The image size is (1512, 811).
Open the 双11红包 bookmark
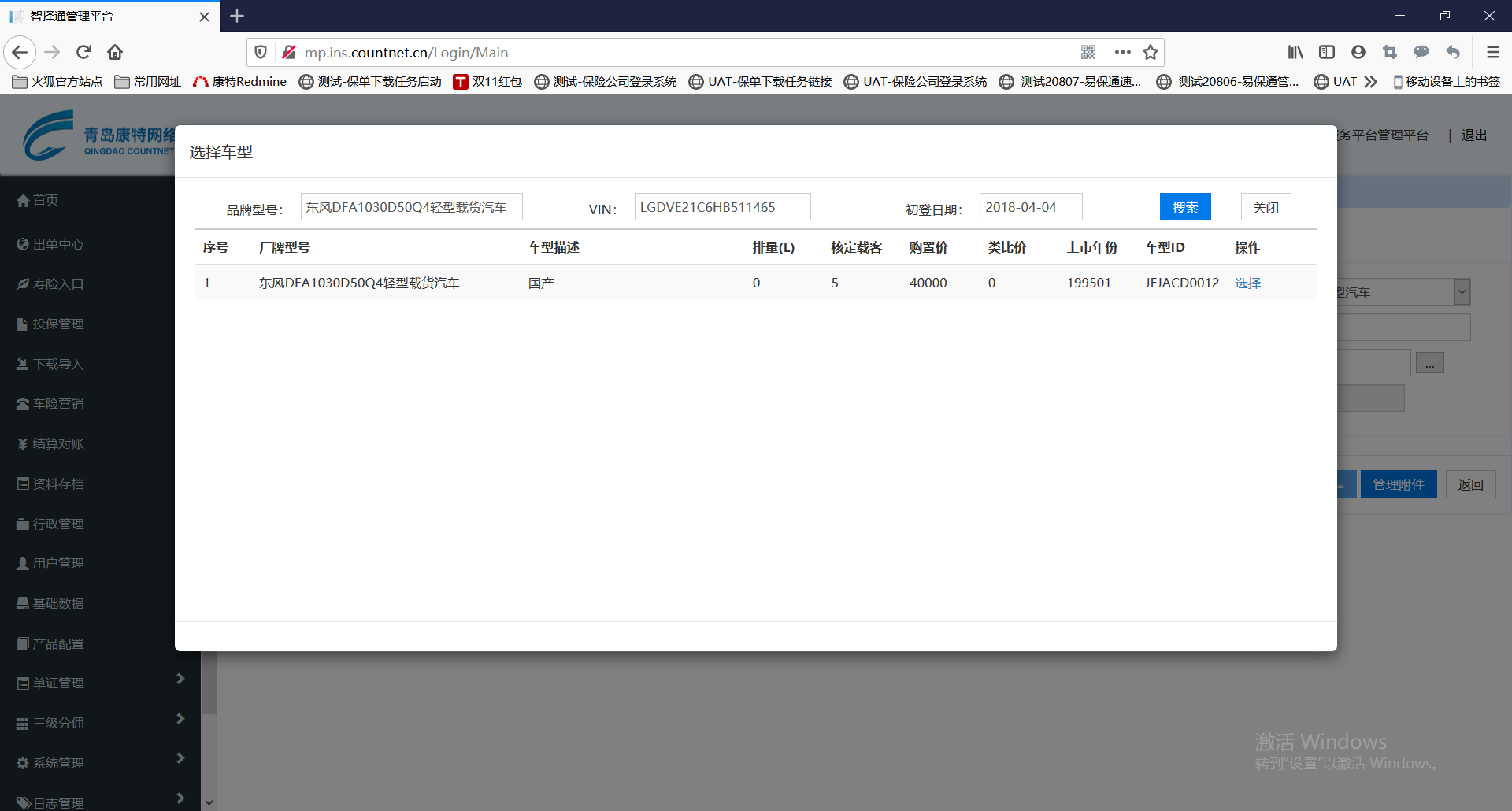[487, 81]
